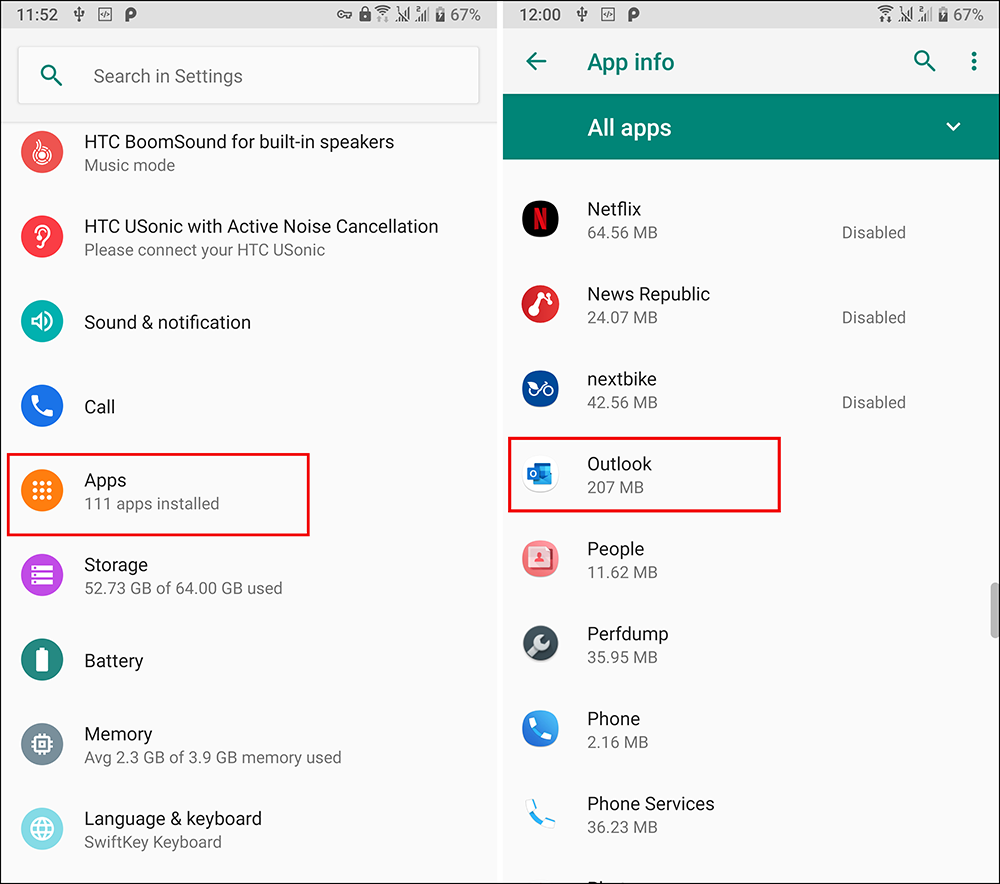Tap the 12:00 clock in right status bar
Image resolution: width=1000 pixels, height=884 pixels.
tap(540, 15)
